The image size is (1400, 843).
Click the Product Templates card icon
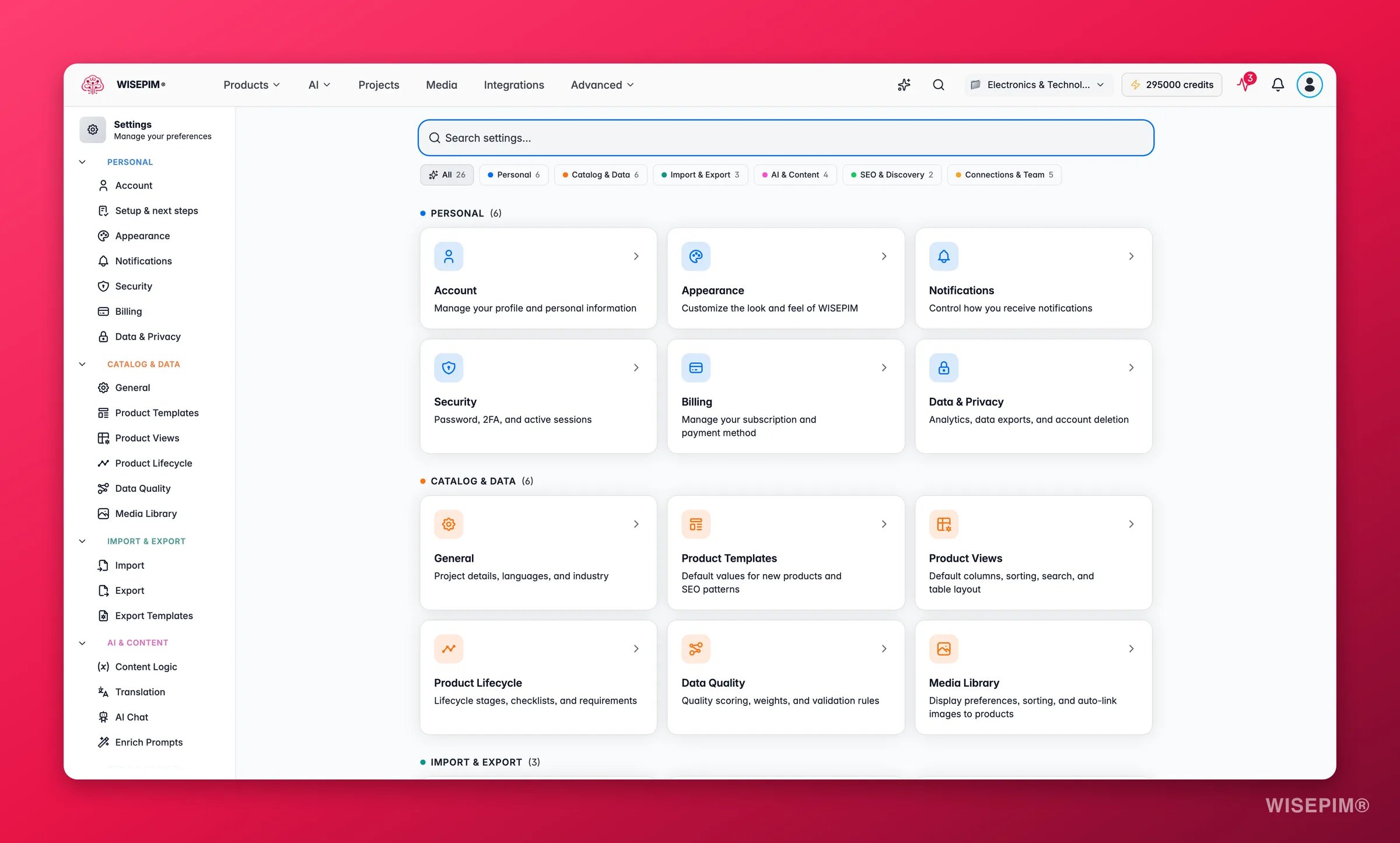click(696, 524)
